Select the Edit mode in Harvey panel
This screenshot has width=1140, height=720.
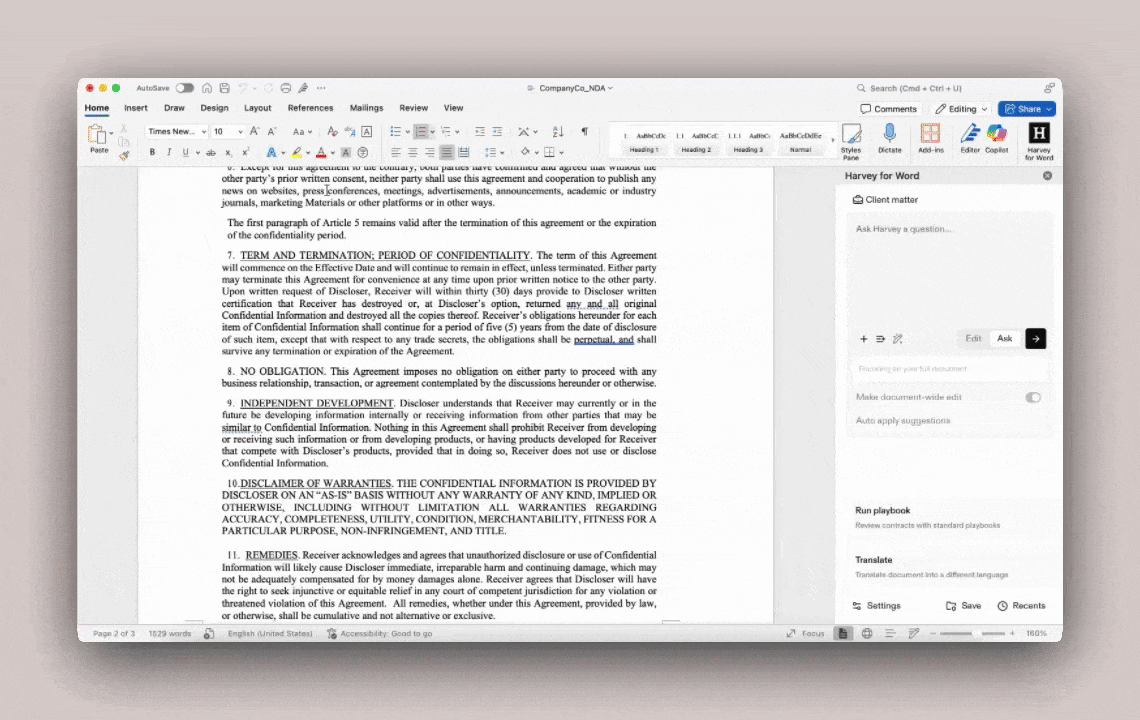tap(973, 338)
